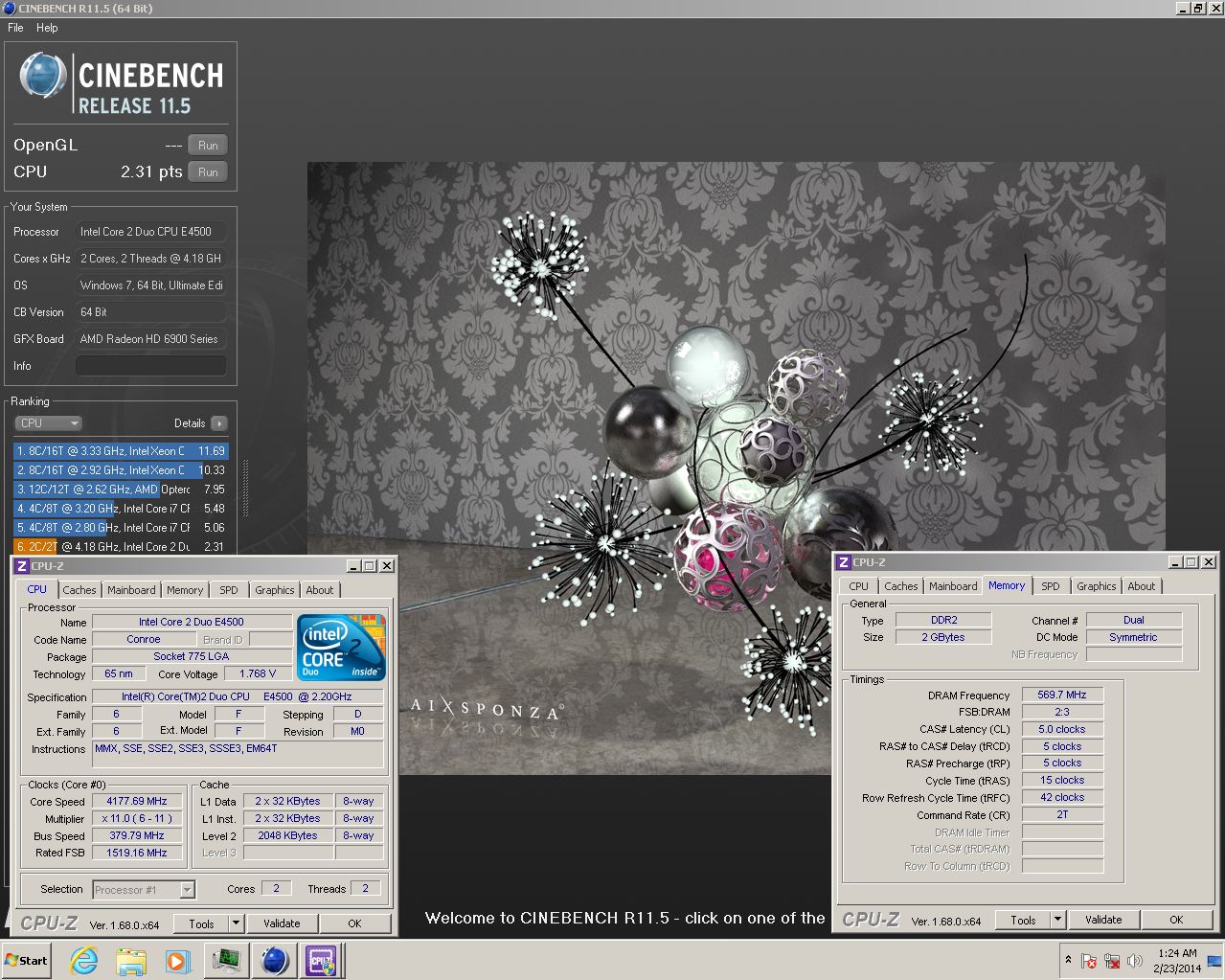The width and height of the screenshot is (1225, 980).
Task: Click the Core Voltage value 1.768 V
Action: coord(259,674)
